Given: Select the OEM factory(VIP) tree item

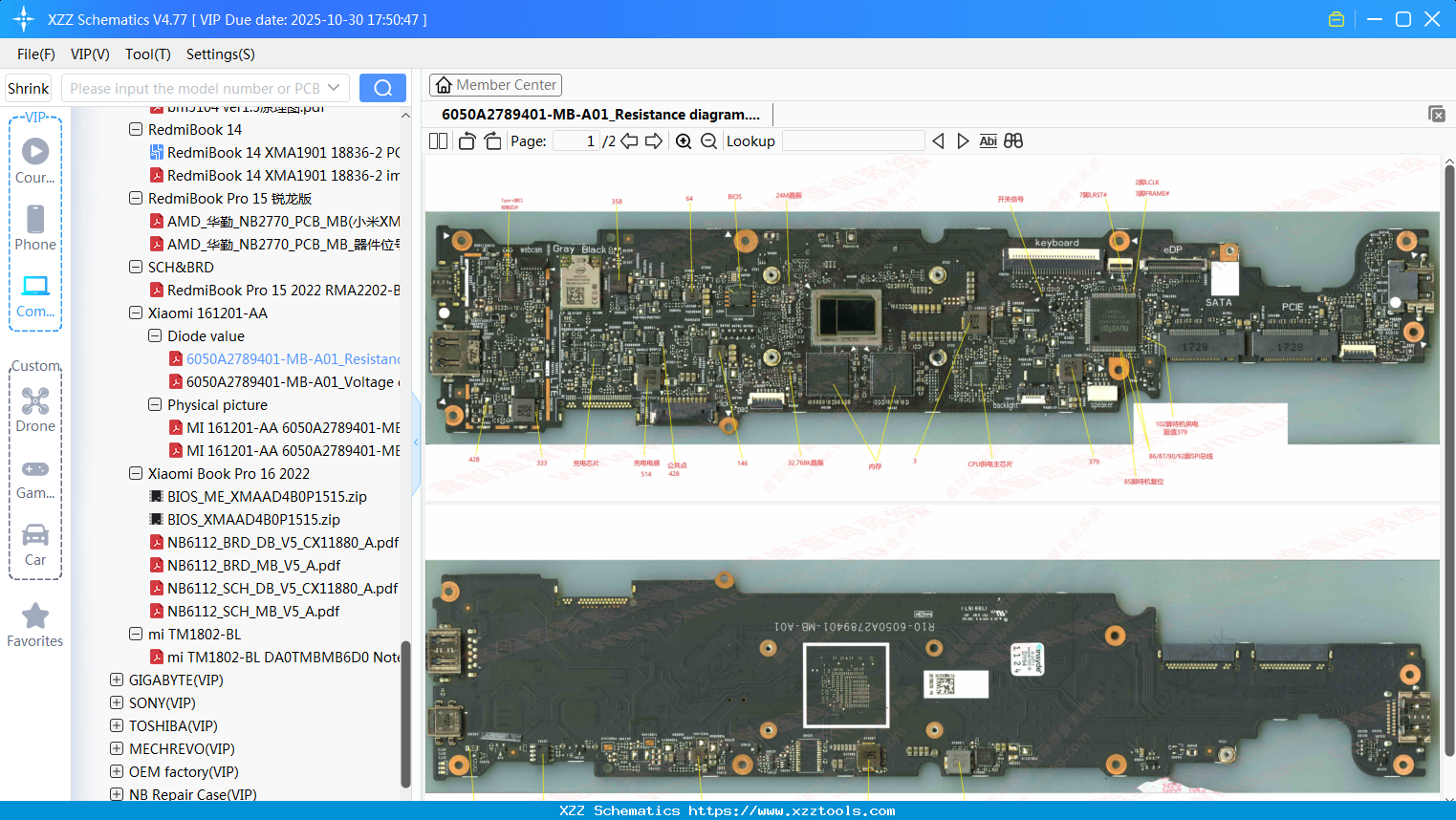Looking at the screenshot, I should click(184, 771).
